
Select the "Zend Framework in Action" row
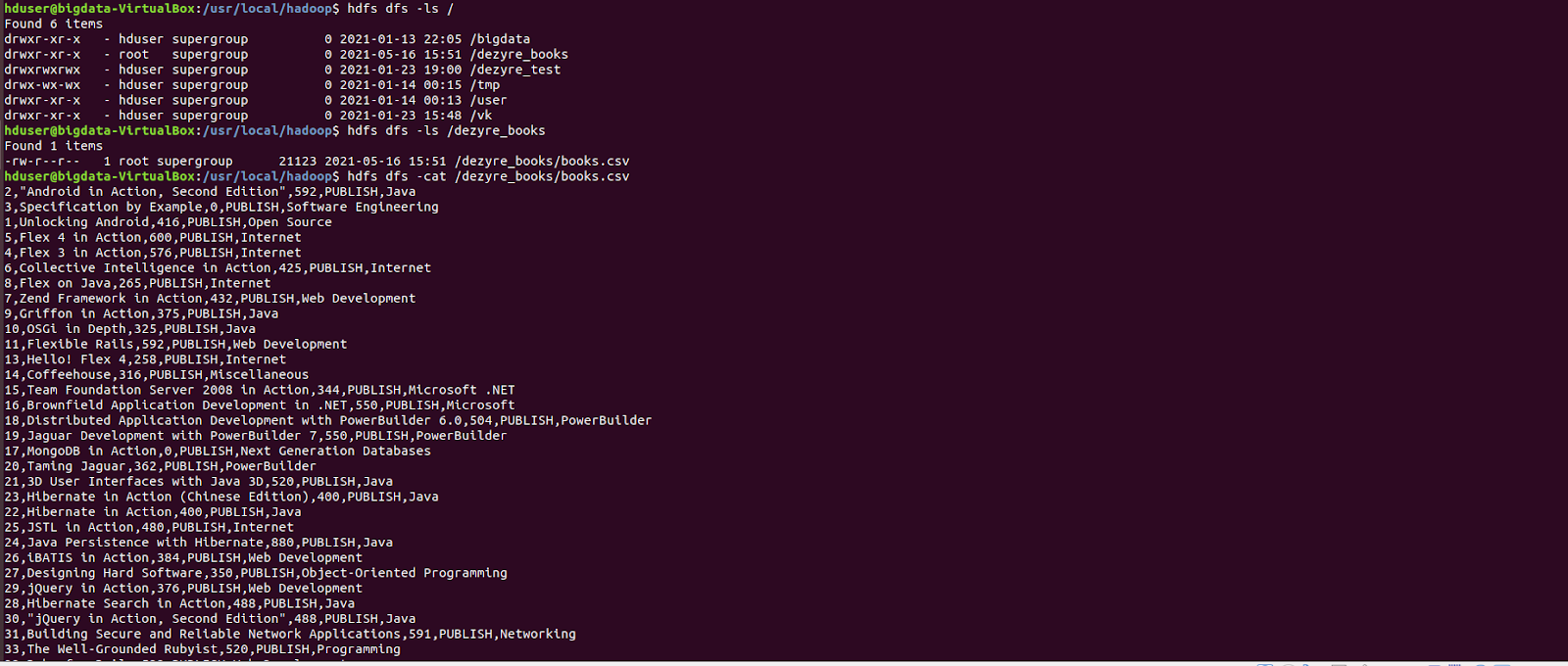pyautogui.click(x=210, y=299)
